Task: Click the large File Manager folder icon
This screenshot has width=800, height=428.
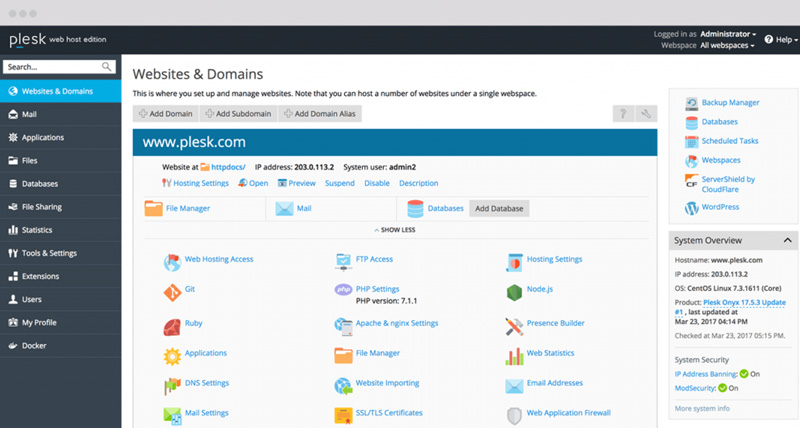Action: (x=154, y=208)
